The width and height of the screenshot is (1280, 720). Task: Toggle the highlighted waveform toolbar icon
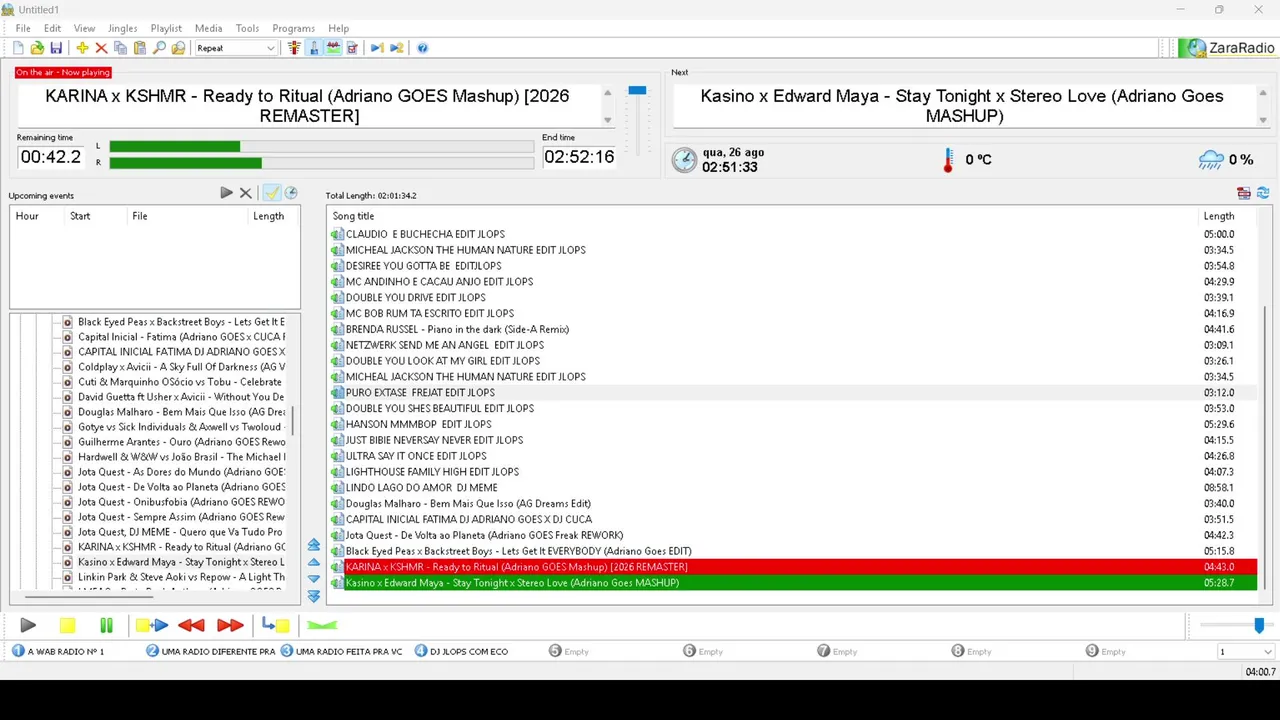point(333,48)
